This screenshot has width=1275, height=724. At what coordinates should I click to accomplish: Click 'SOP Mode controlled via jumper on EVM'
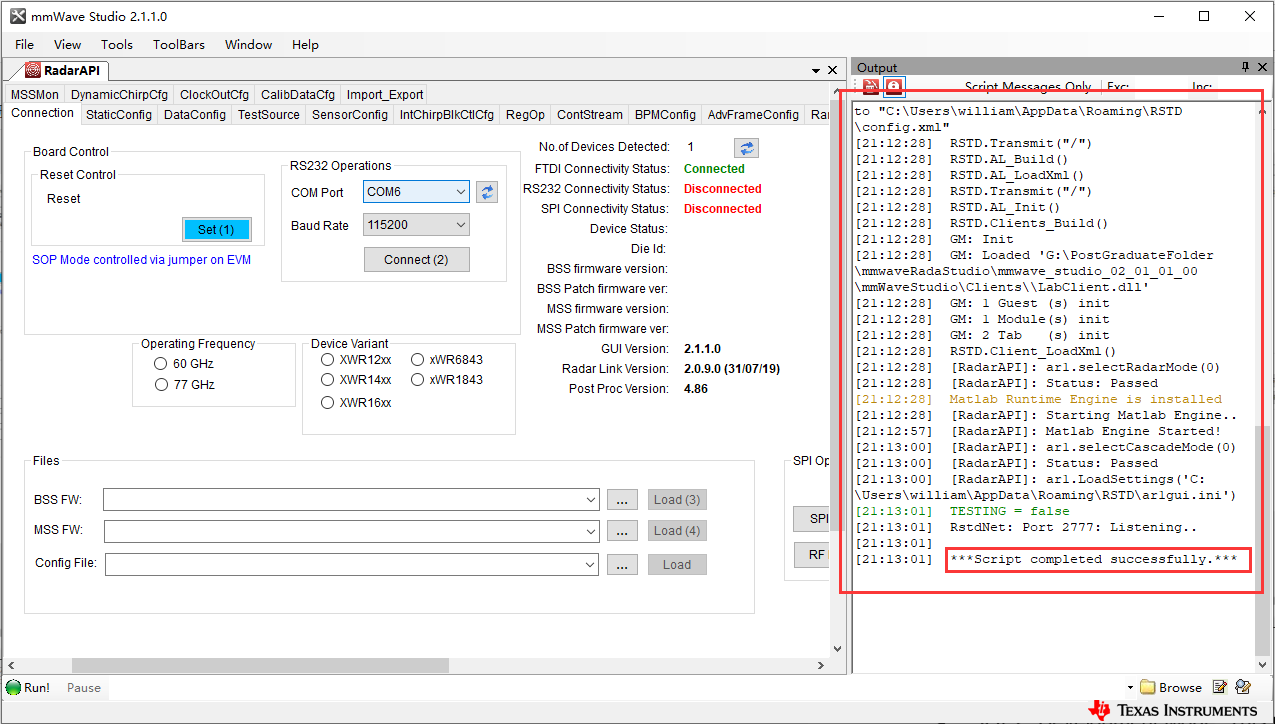pyautogui.click(x=142, y=260)
